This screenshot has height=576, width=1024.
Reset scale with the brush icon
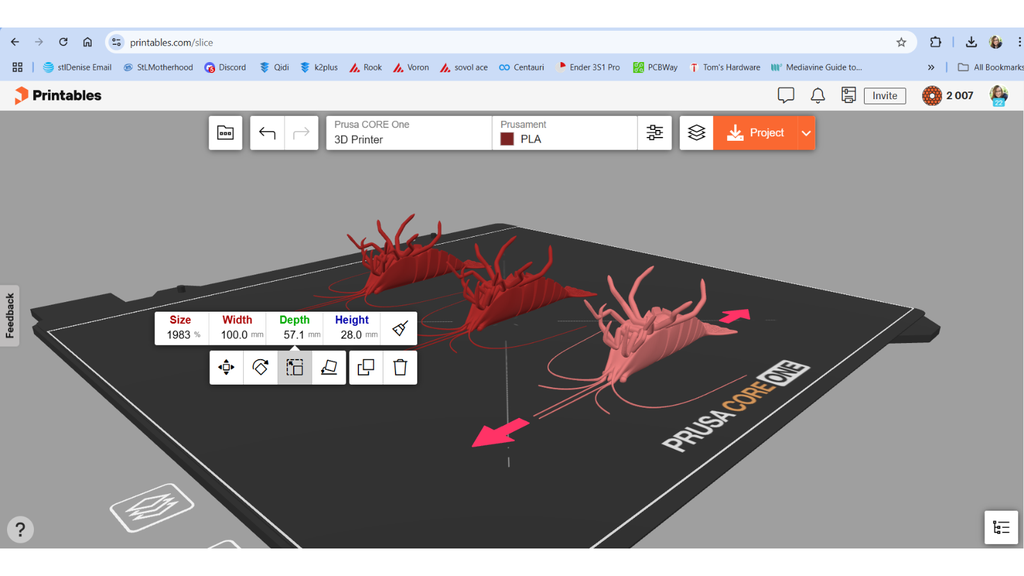400,328
